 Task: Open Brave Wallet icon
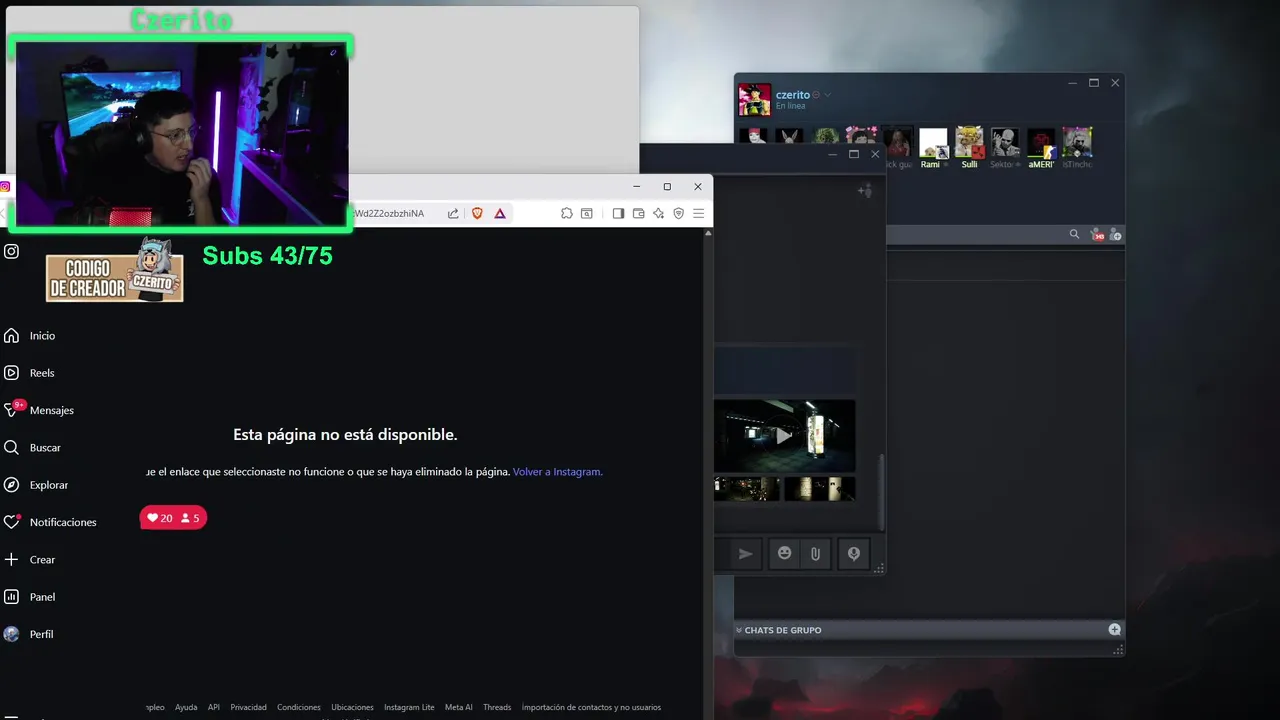(638, 213)
